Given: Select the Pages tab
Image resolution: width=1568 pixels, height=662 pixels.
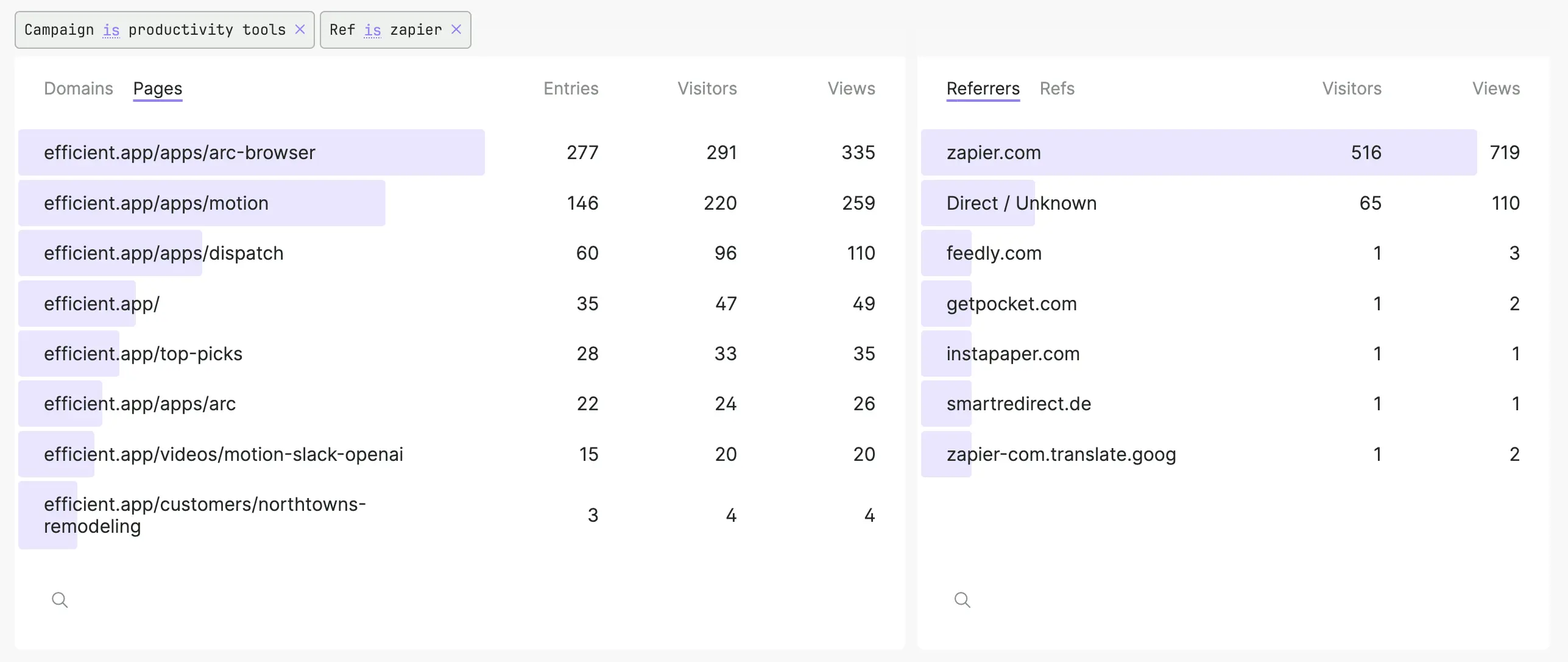Looking at the screenshot, I should pos(158,88).
